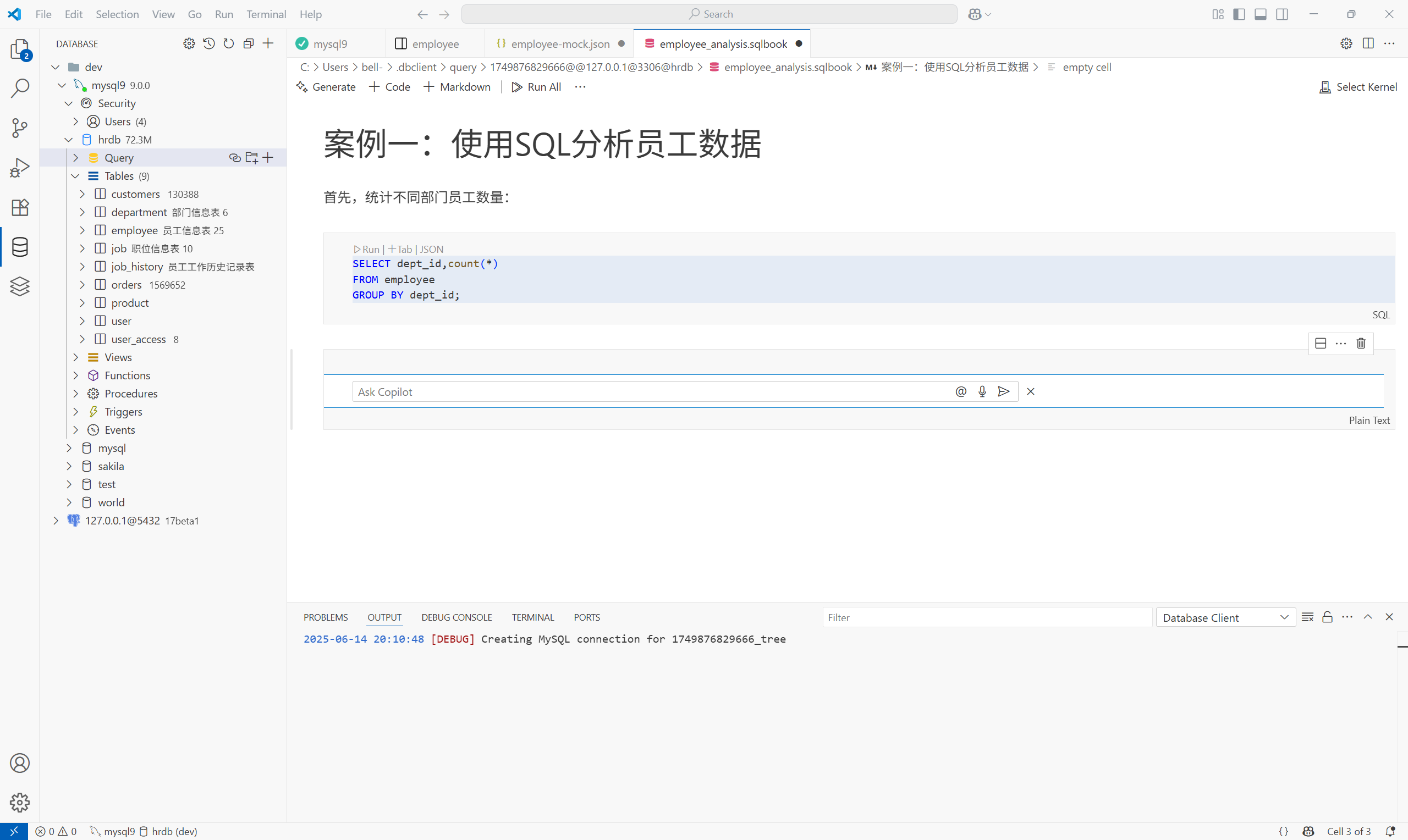Image resolution: width=1408 pixels, height=840 pixels.
Task: Click the Run All button
Action: coord(537,87)
